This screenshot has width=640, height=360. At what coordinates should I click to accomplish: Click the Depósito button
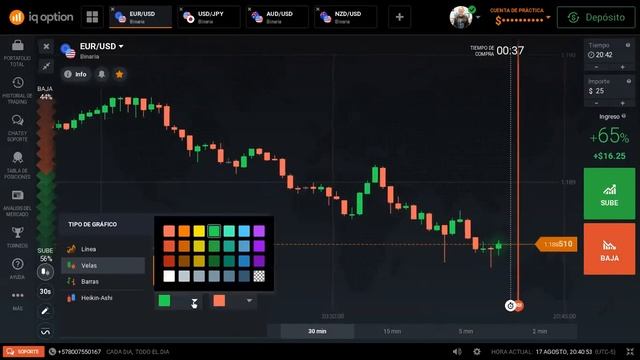(596, 18)
